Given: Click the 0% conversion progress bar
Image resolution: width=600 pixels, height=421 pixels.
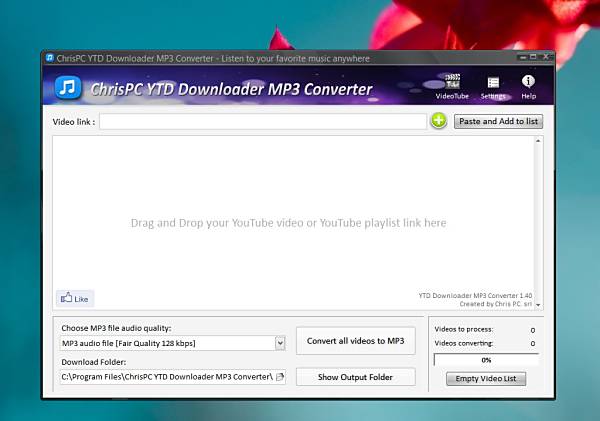Looking at the screenshot, I should pyautogui.click(x=486, y=360).
